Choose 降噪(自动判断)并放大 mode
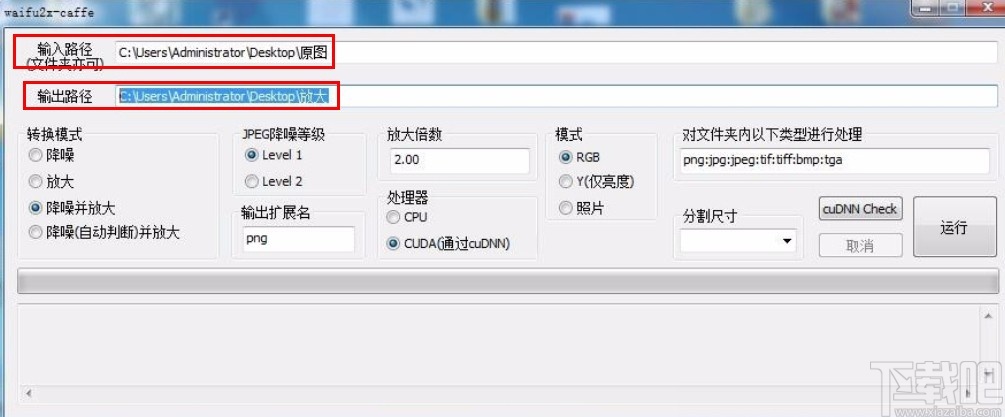 pos(104,233)
